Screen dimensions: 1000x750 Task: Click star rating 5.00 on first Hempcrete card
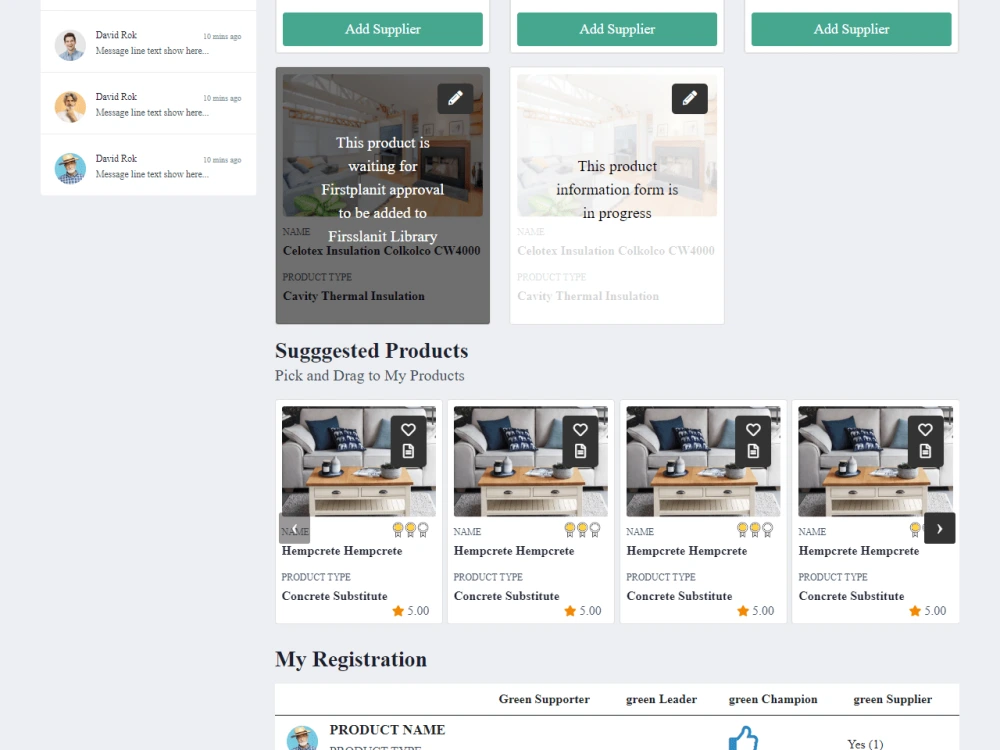(411, 611)
